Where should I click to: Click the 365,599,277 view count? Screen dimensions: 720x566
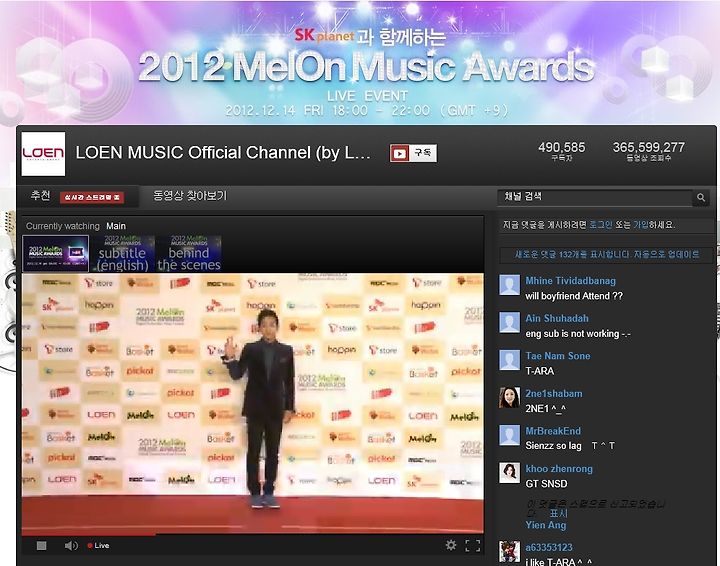pos(648,147)
